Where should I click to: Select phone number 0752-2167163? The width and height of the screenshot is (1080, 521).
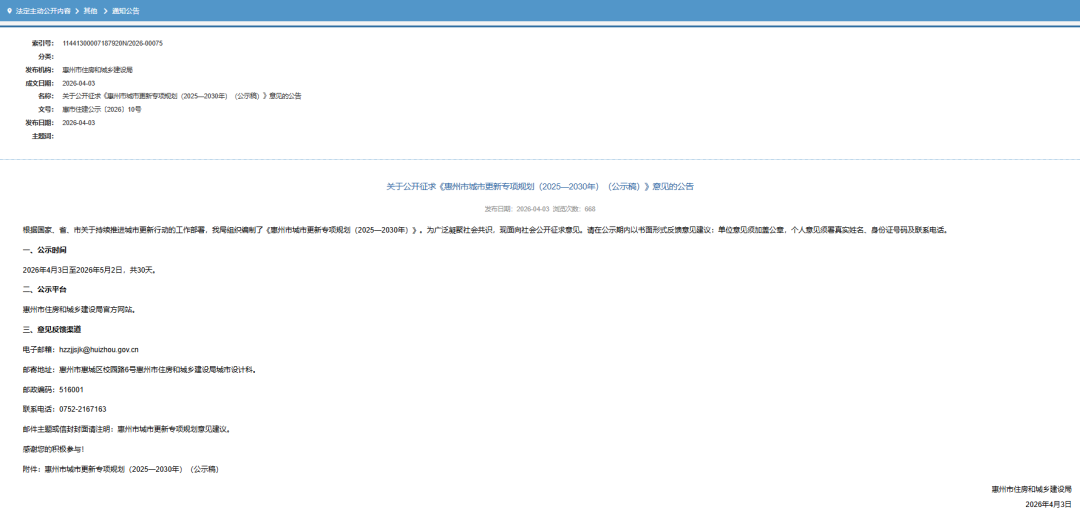pyautogui.click(x=83, y=409)
